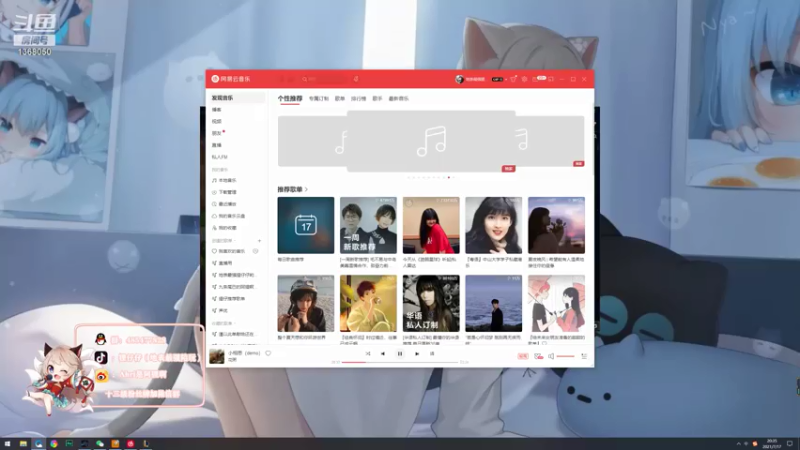Expand the VIP account dropdown arrow

[x=506, y=79]
